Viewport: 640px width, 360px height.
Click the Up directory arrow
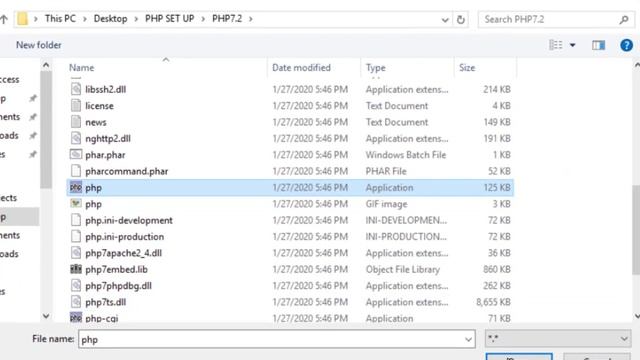click(x=4, y=19)
